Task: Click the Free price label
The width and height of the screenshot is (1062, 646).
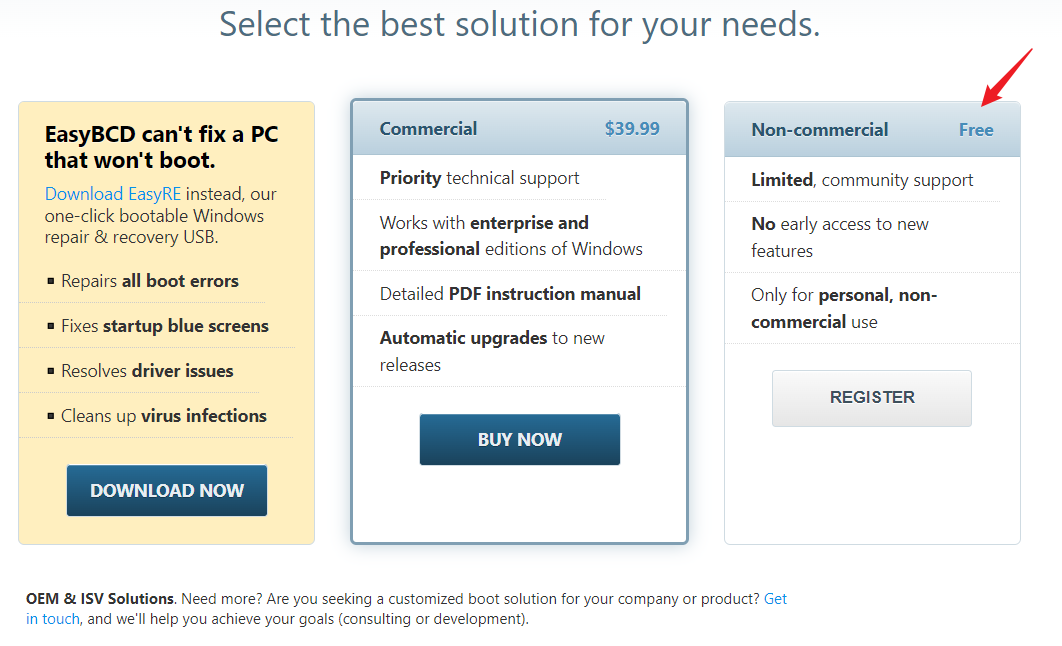Action: 976,129
